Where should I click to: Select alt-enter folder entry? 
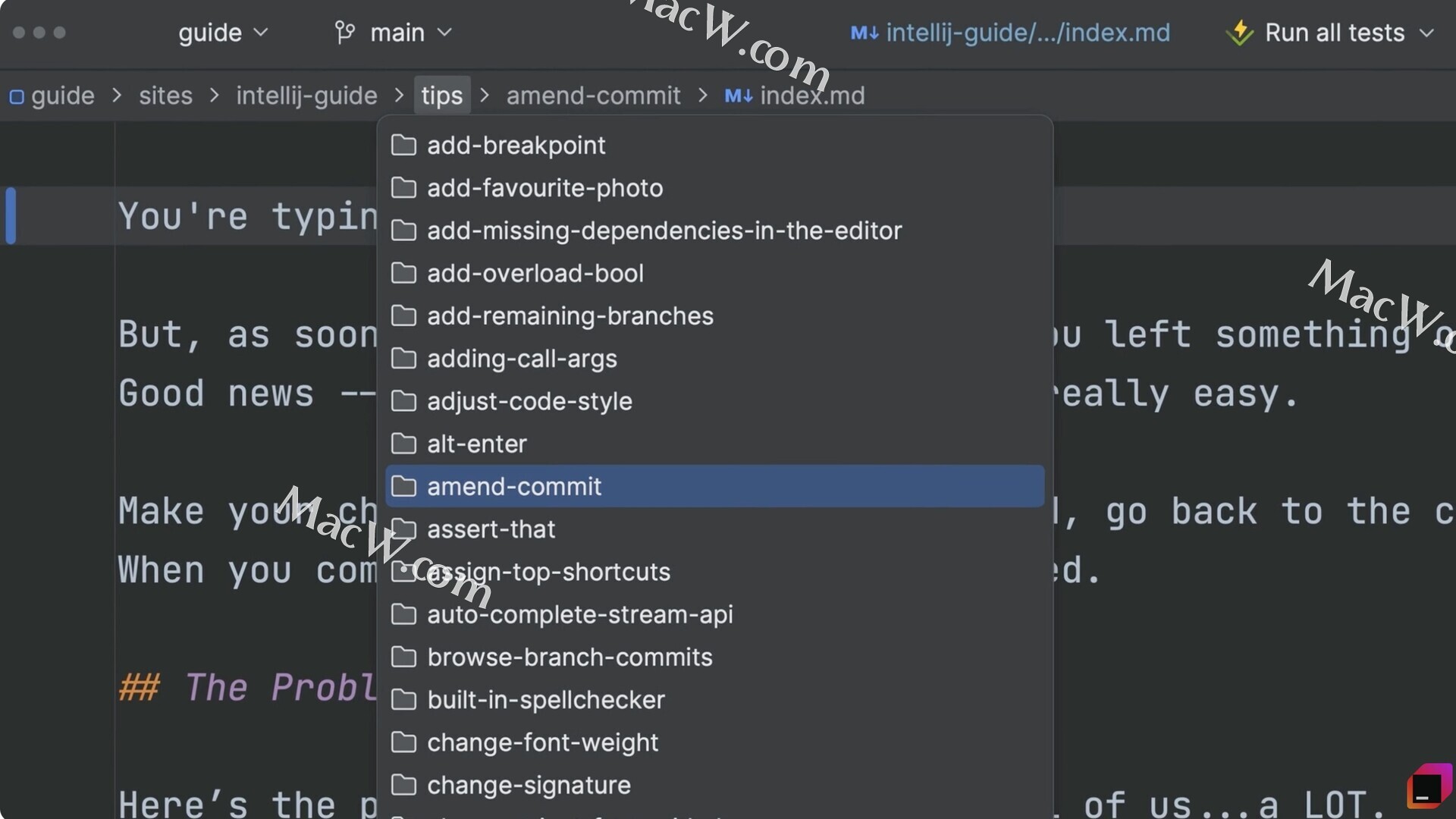[714, 444]
